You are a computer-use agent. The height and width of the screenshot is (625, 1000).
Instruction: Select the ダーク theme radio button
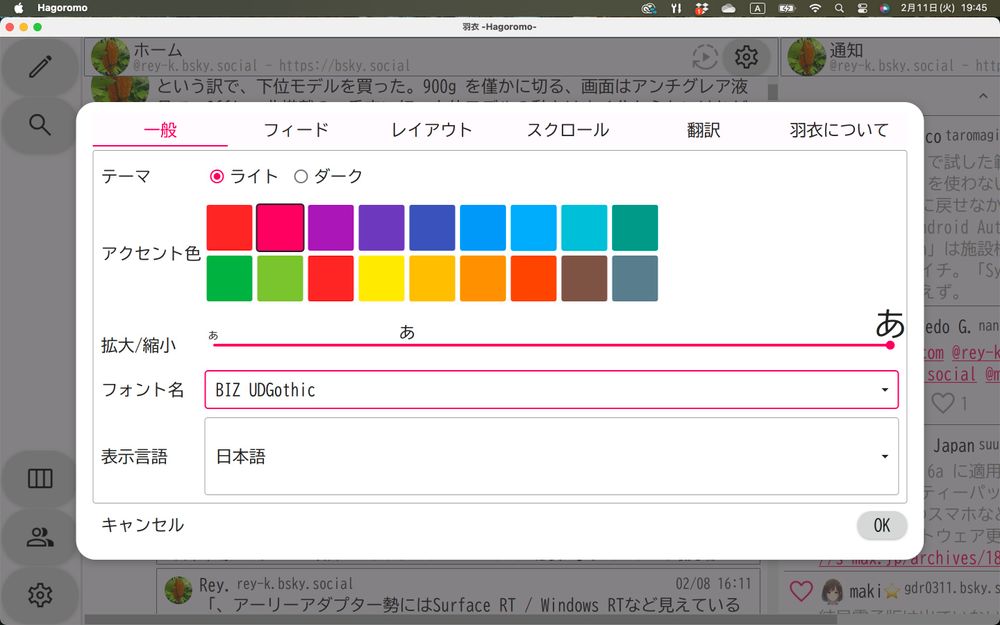[301, 176]
